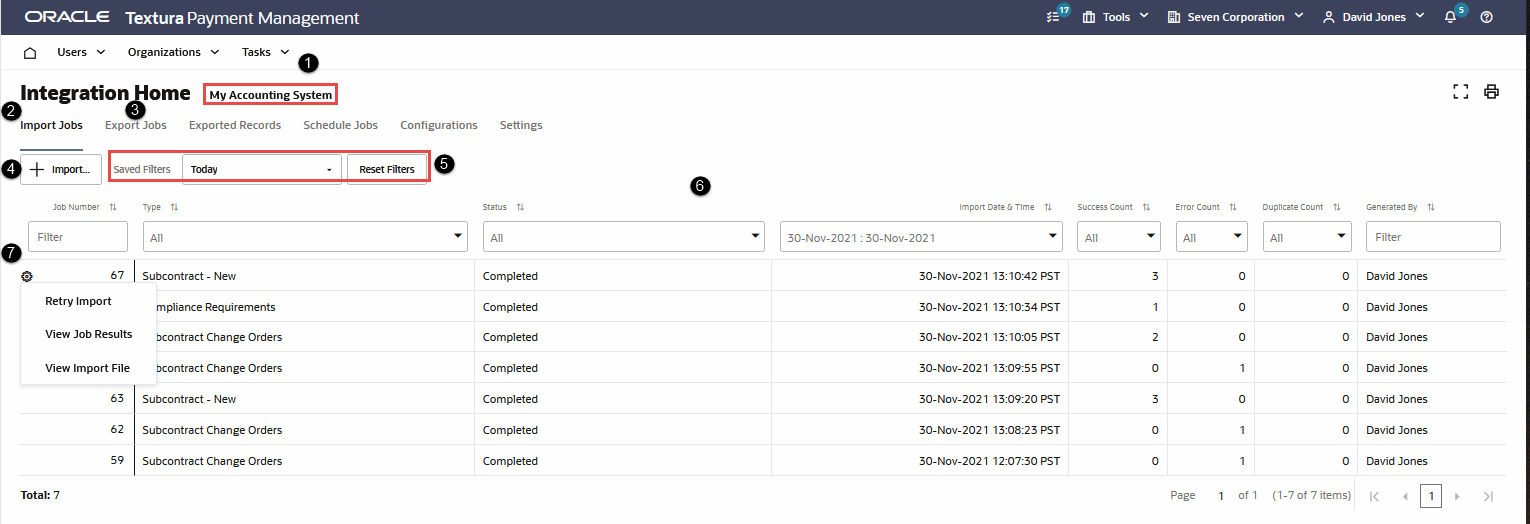Sort by Success Count icon
Image resolution: width=1530 pixels, height=524 pixels.
(x=1145, y=207)
